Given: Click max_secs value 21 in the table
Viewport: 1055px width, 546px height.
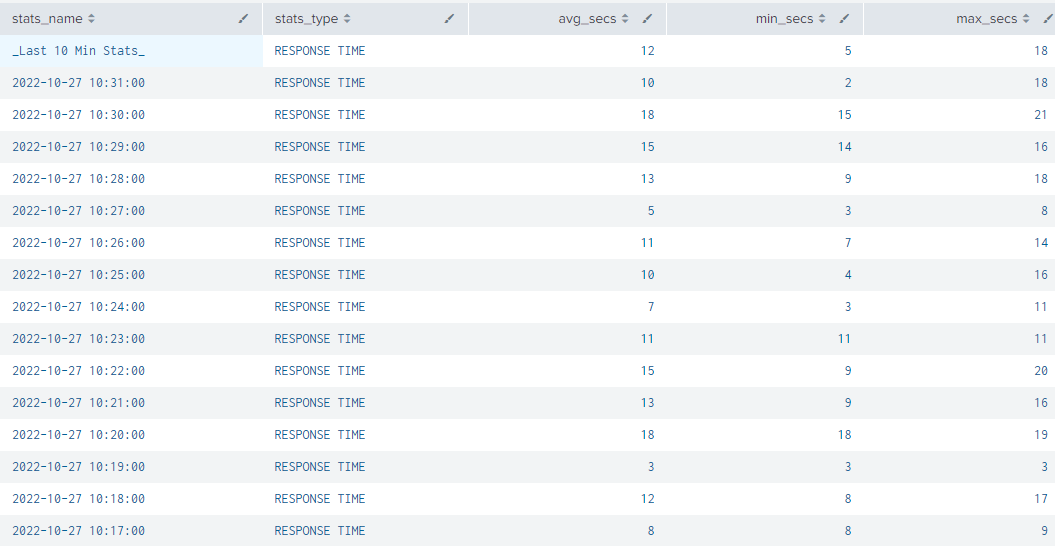Looking at the screenshot, I should (x=1041, y=115).
